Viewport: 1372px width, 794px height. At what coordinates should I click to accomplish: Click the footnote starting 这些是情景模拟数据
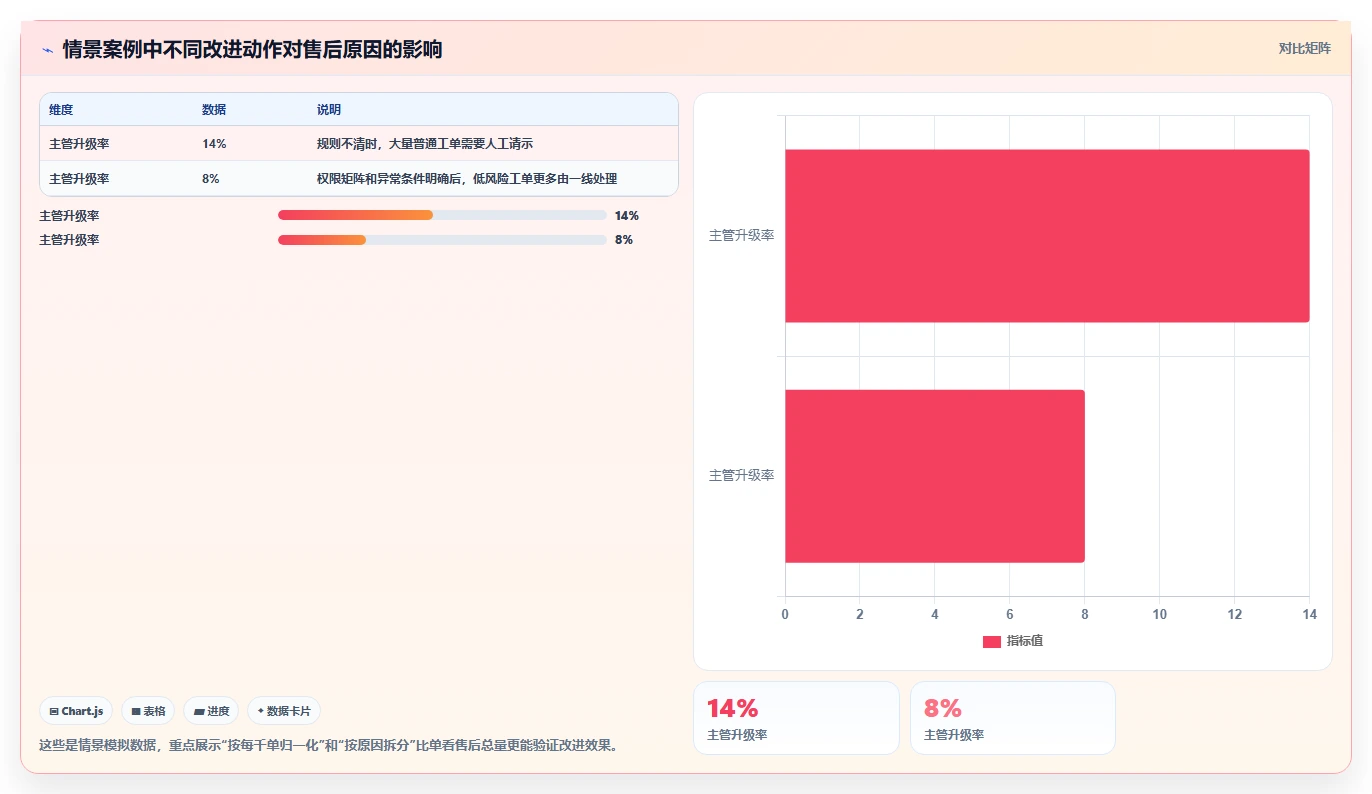pyautogui.click(x=328, y=745)
